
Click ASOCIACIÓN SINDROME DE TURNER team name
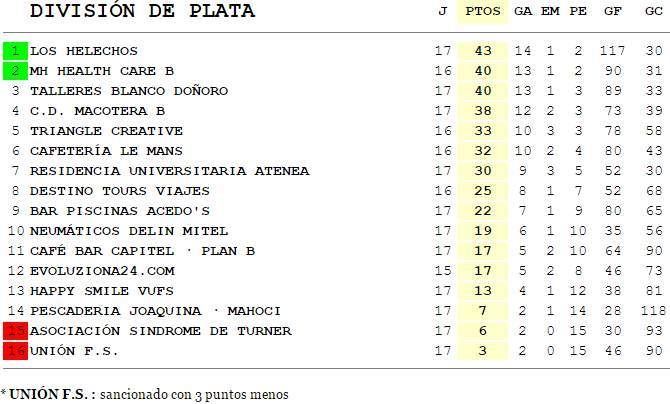(x=160, y=331)
